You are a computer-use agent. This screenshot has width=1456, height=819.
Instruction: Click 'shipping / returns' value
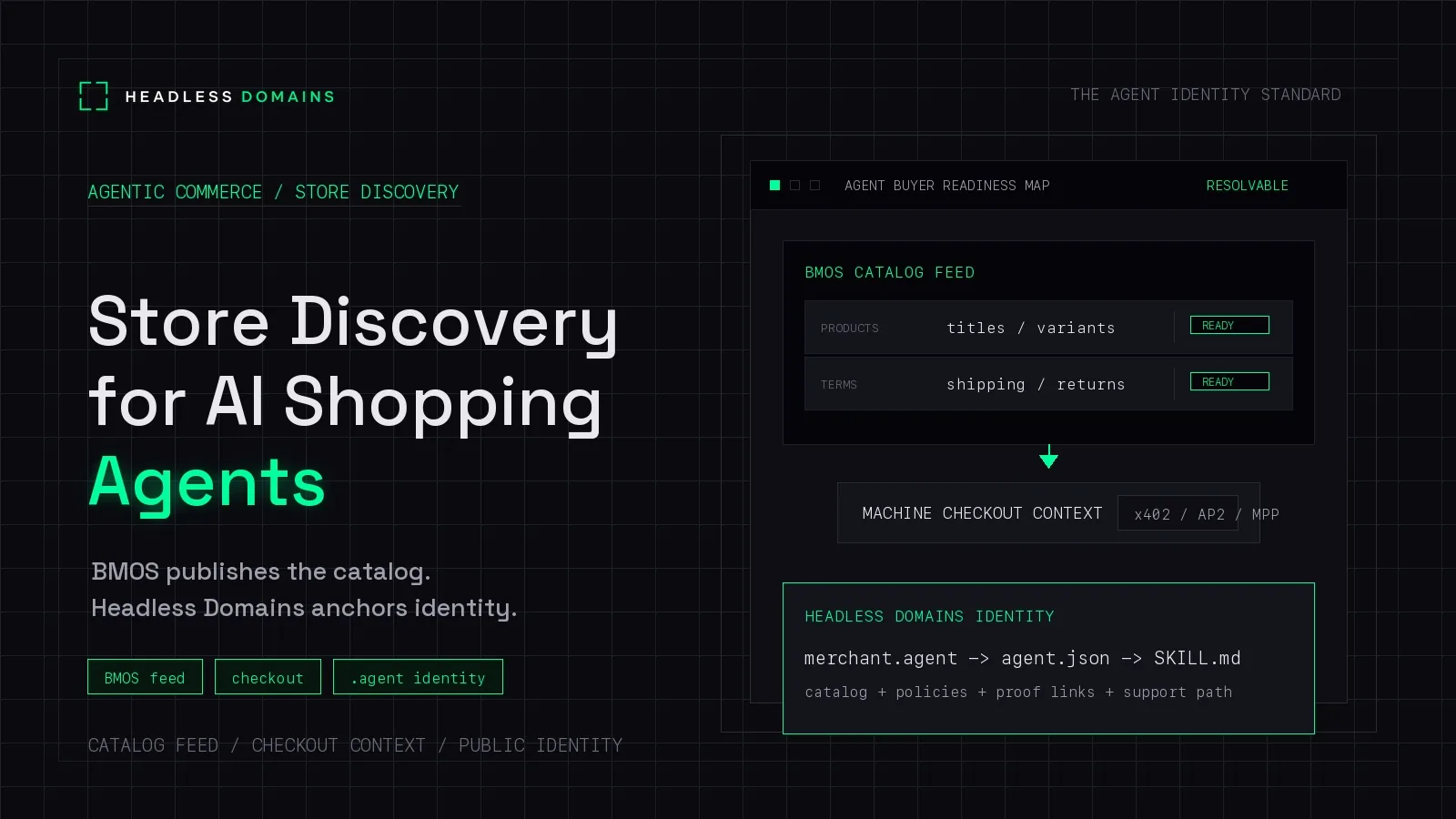coord(1036,384)
